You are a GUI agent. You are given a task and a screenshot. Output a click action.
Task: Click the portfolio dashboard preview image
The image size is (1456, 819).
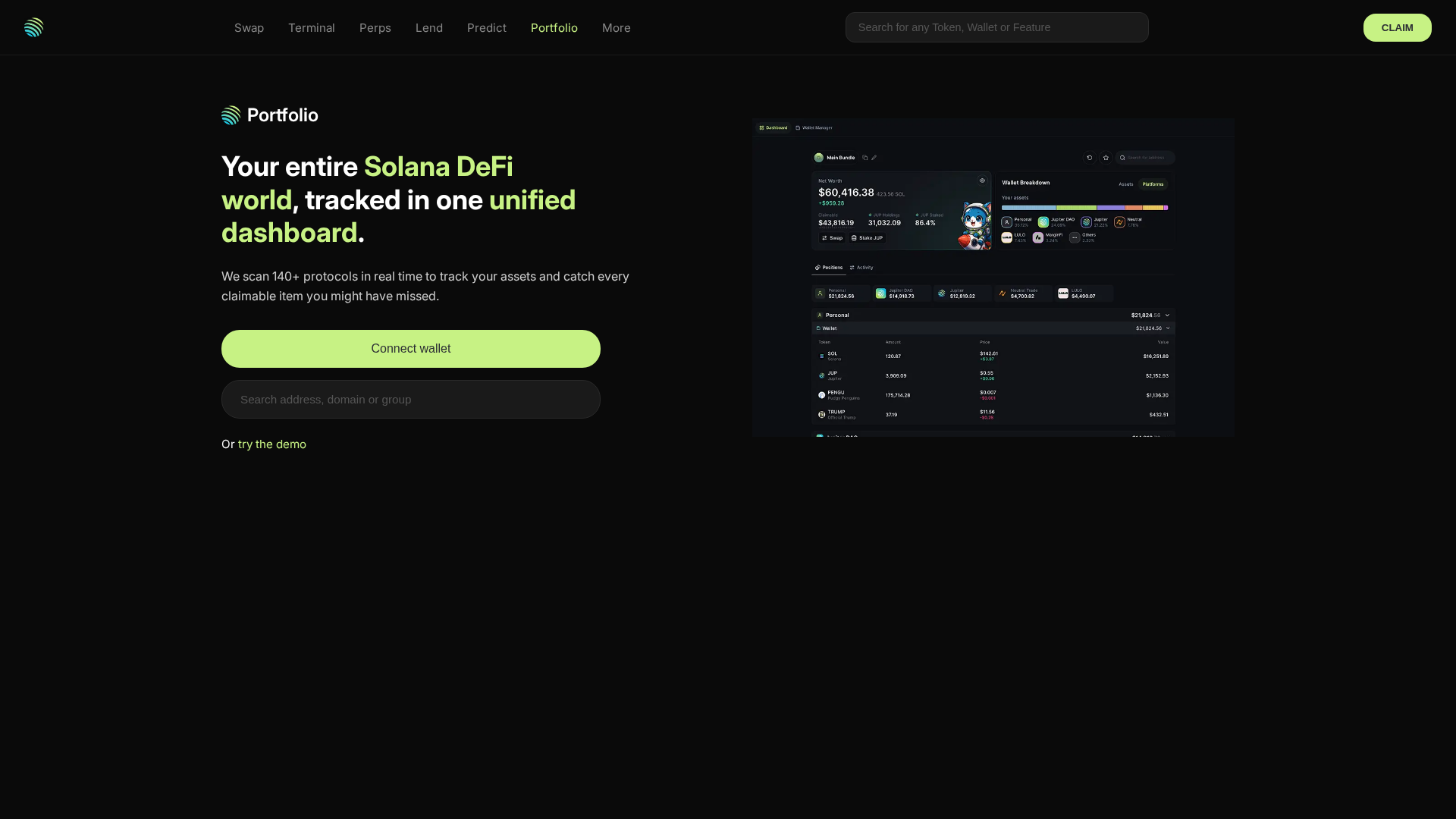click(993, 278)
